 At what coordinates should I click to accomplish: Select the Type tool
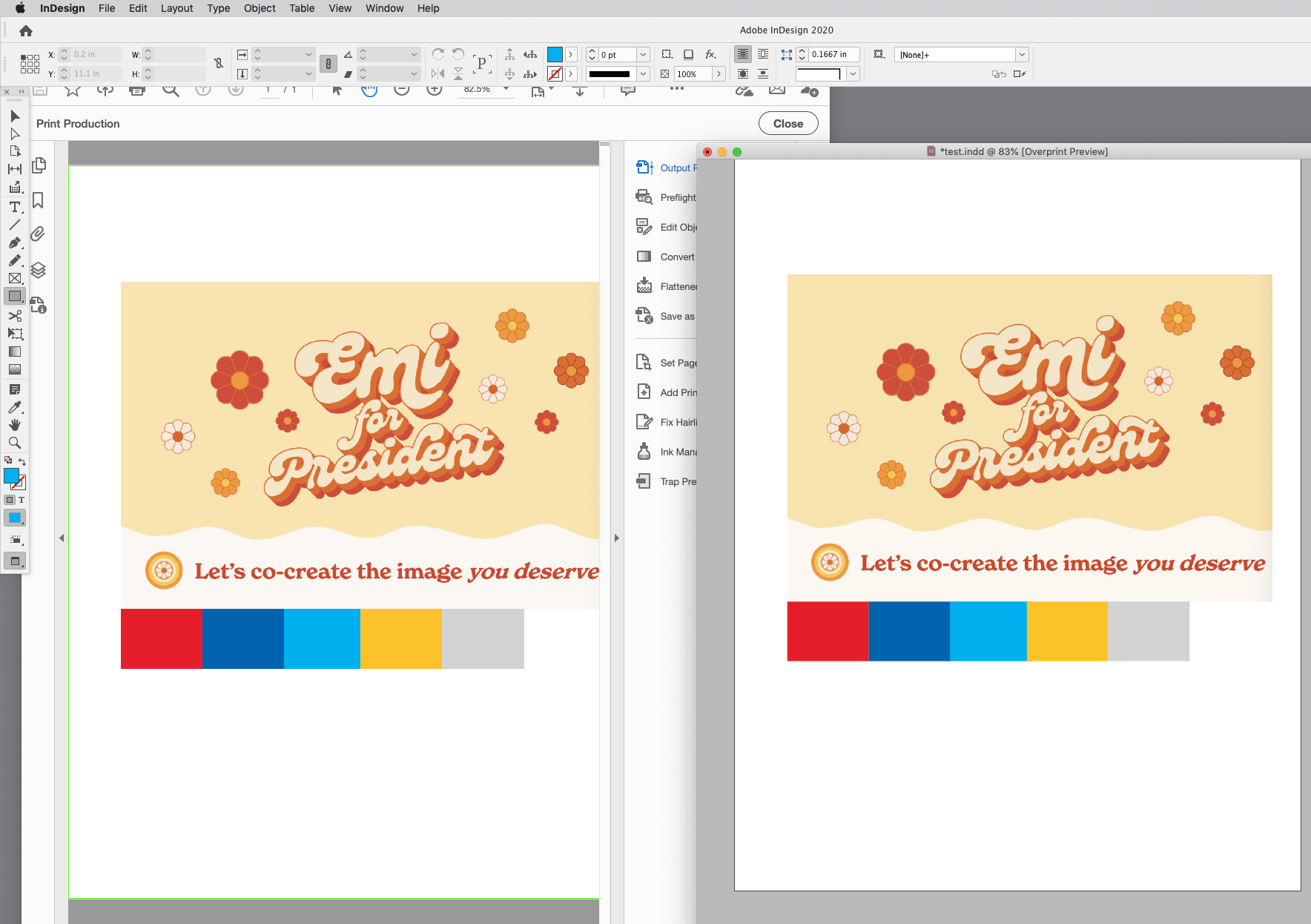13,207
